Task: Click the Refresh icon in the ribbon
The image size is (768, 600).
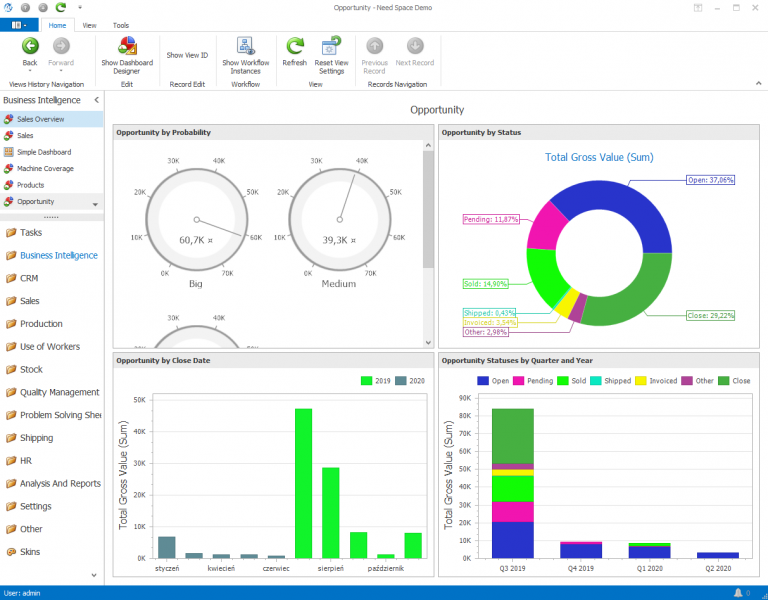Action: (x=294, y=46)
